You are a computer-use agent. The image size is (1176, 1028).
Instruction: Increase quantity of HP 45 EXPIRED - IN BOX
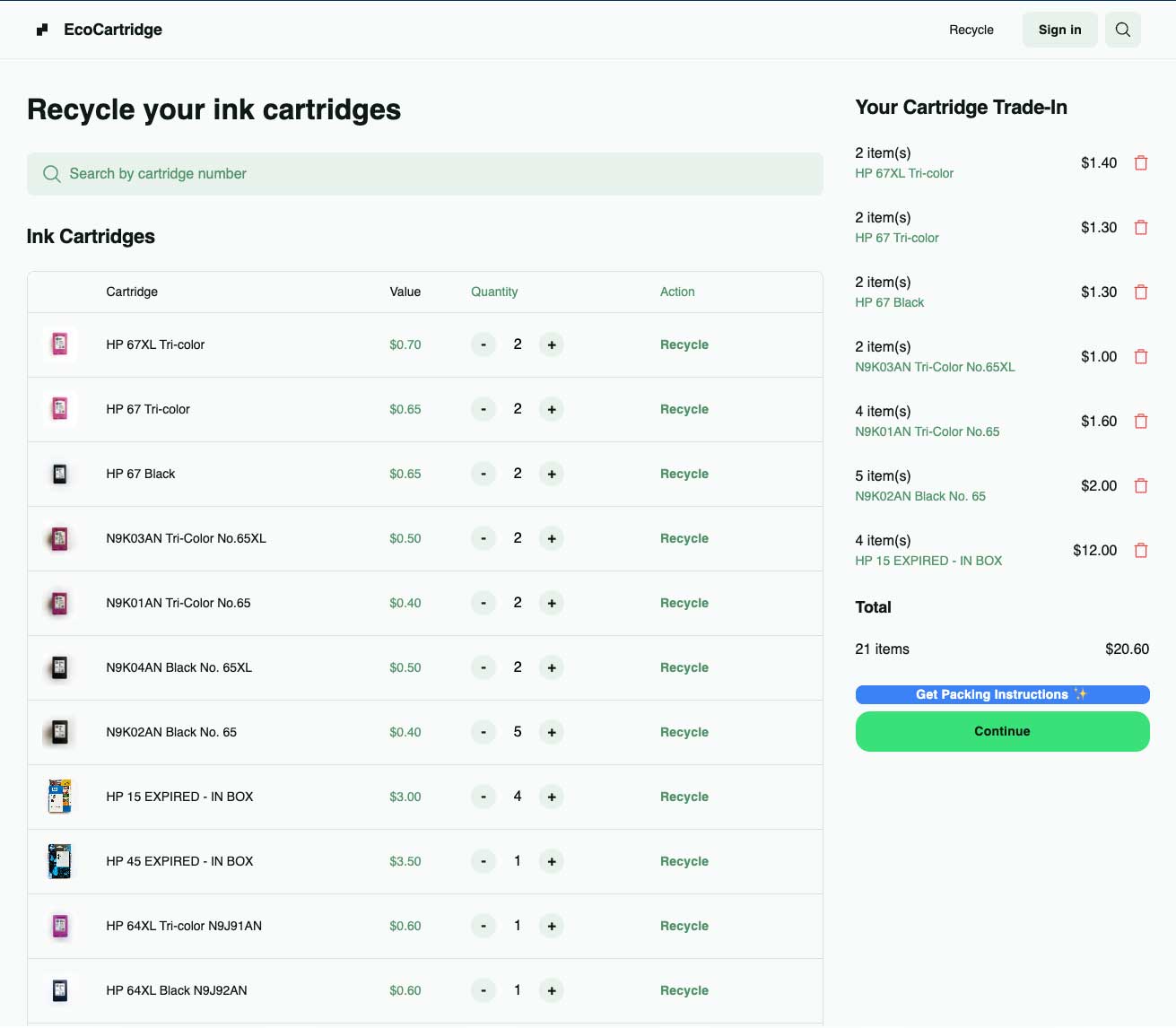[552, 862]
